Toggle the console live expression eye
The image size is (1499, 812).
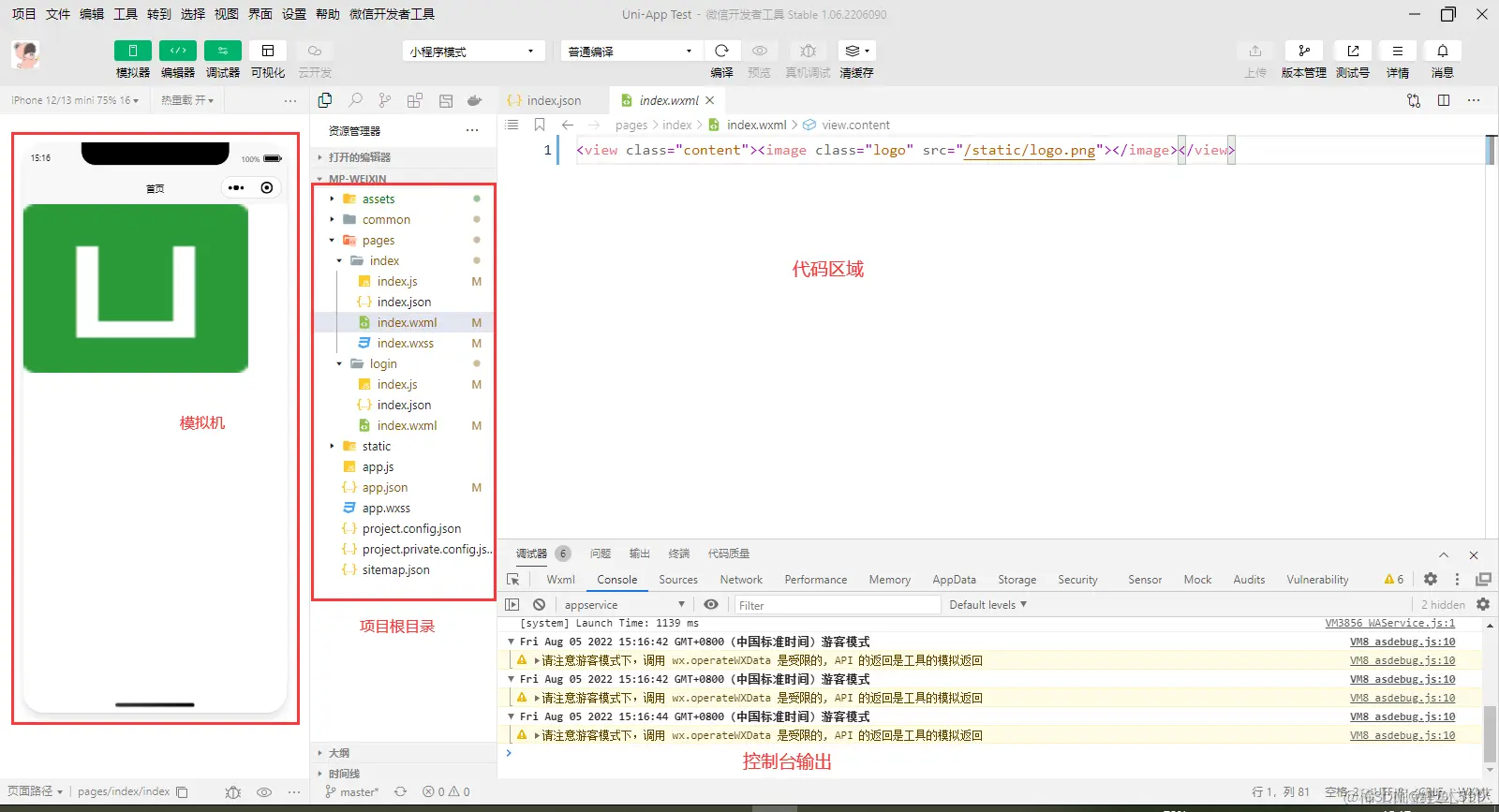711,605
